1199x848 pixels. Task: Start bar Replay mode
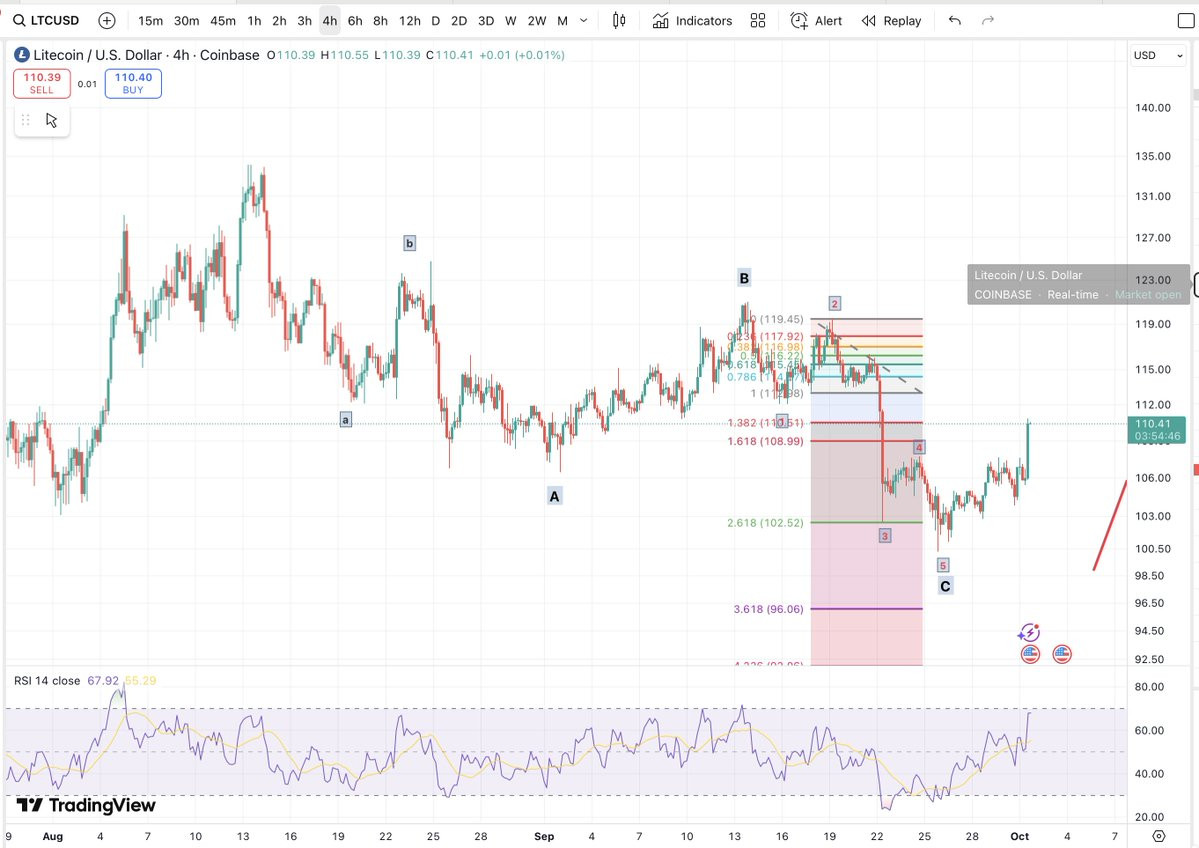pyautogui.click(x=891, y=21)
